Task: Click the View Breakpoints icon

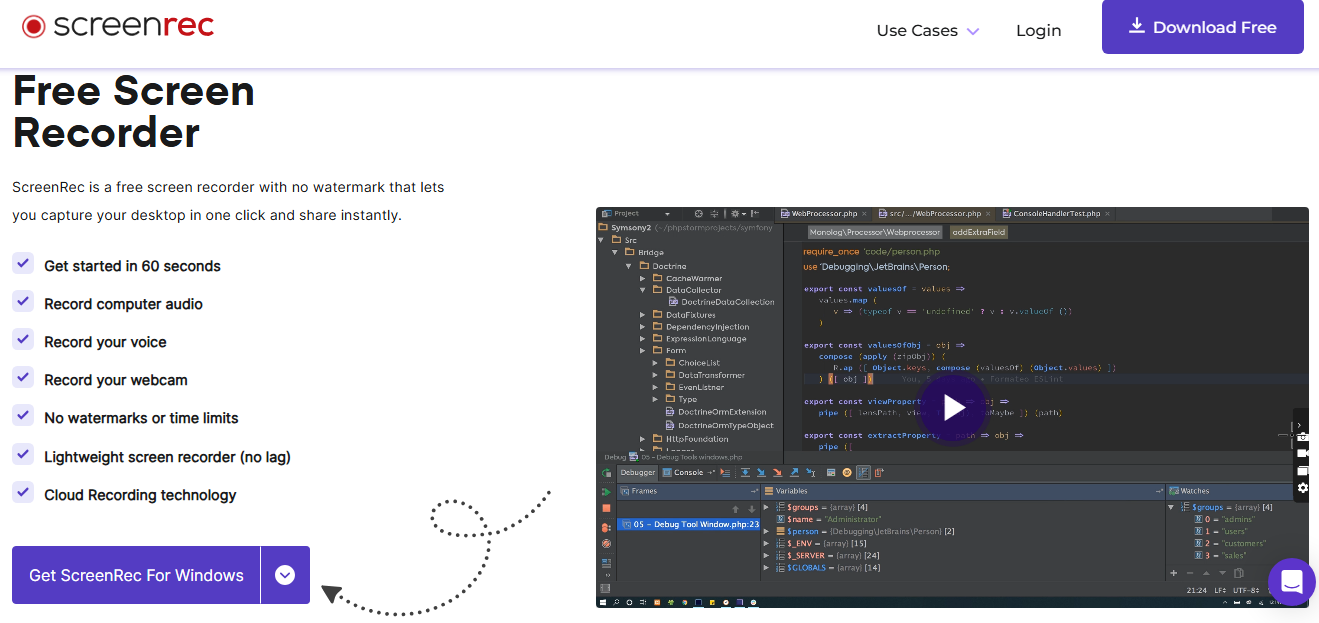Action: (606, 527)
